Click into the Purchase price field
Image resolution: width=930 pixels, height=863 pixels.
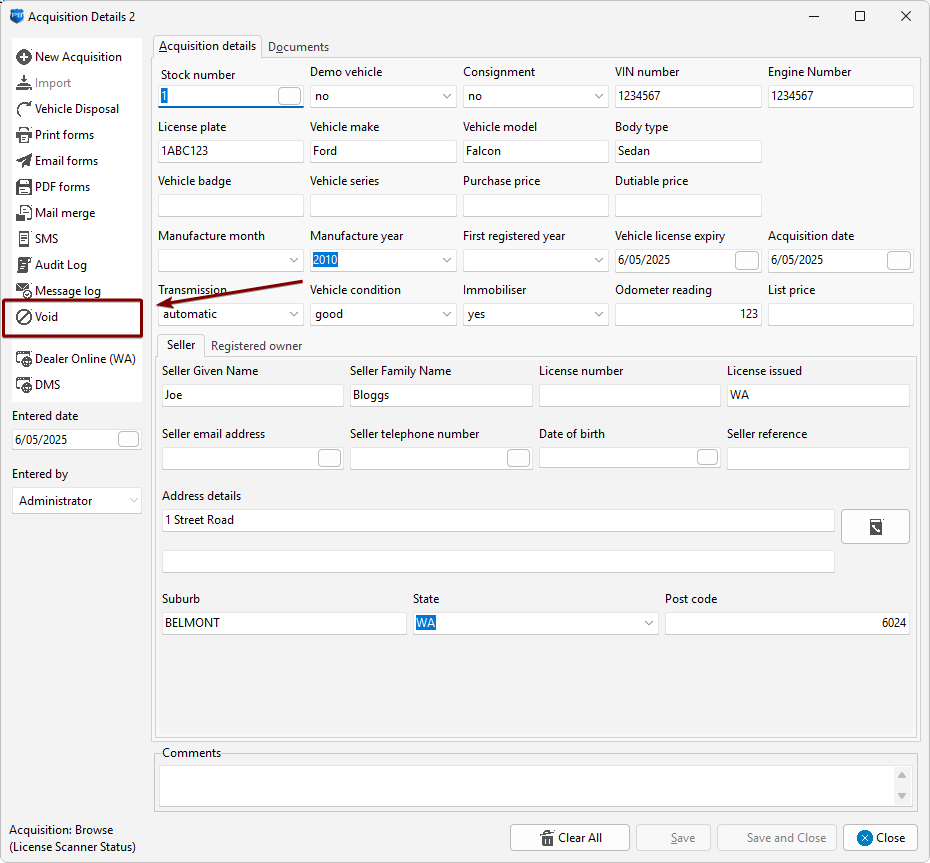click(535, 206)
